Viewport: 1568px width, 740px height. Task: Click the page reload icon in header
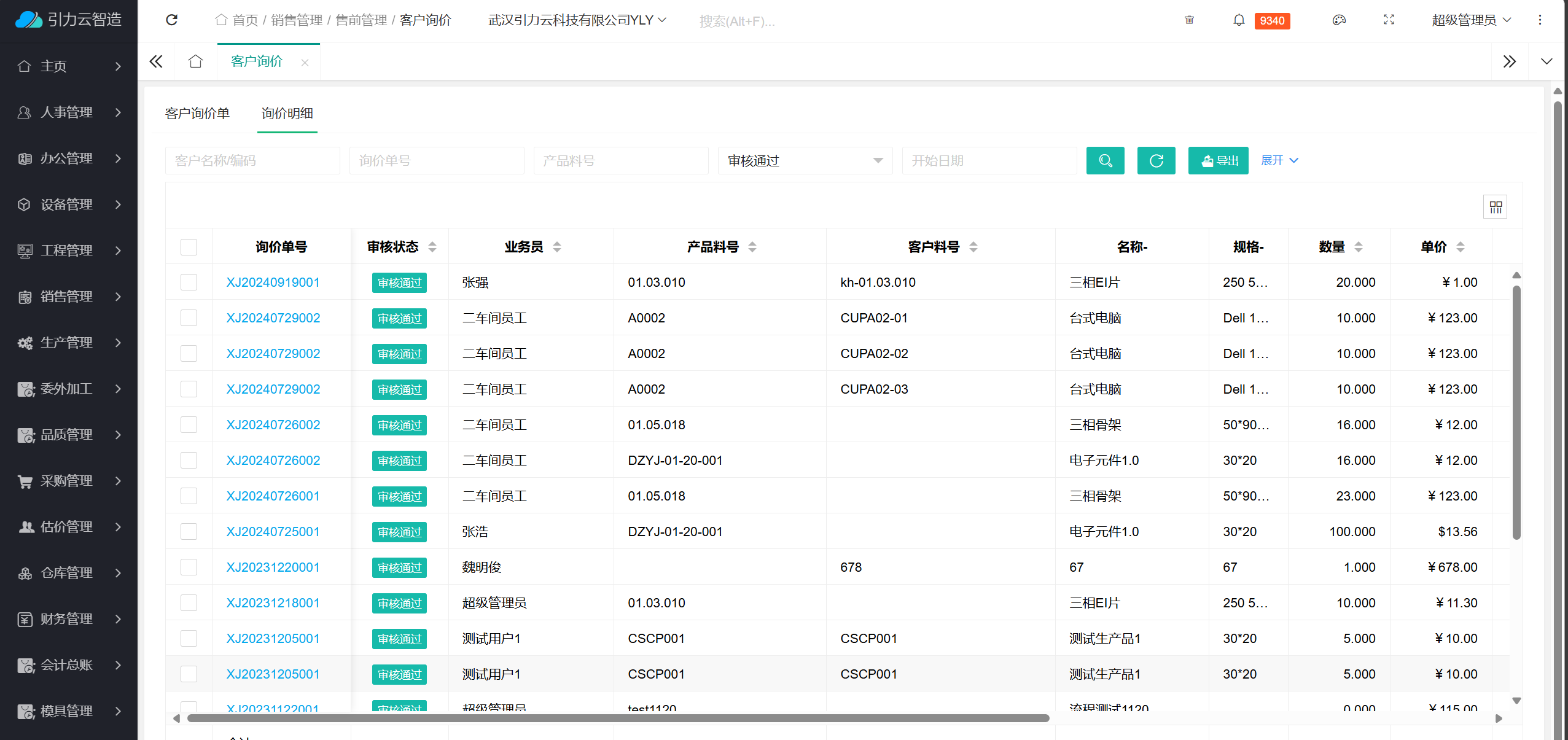tap(172, 20)
